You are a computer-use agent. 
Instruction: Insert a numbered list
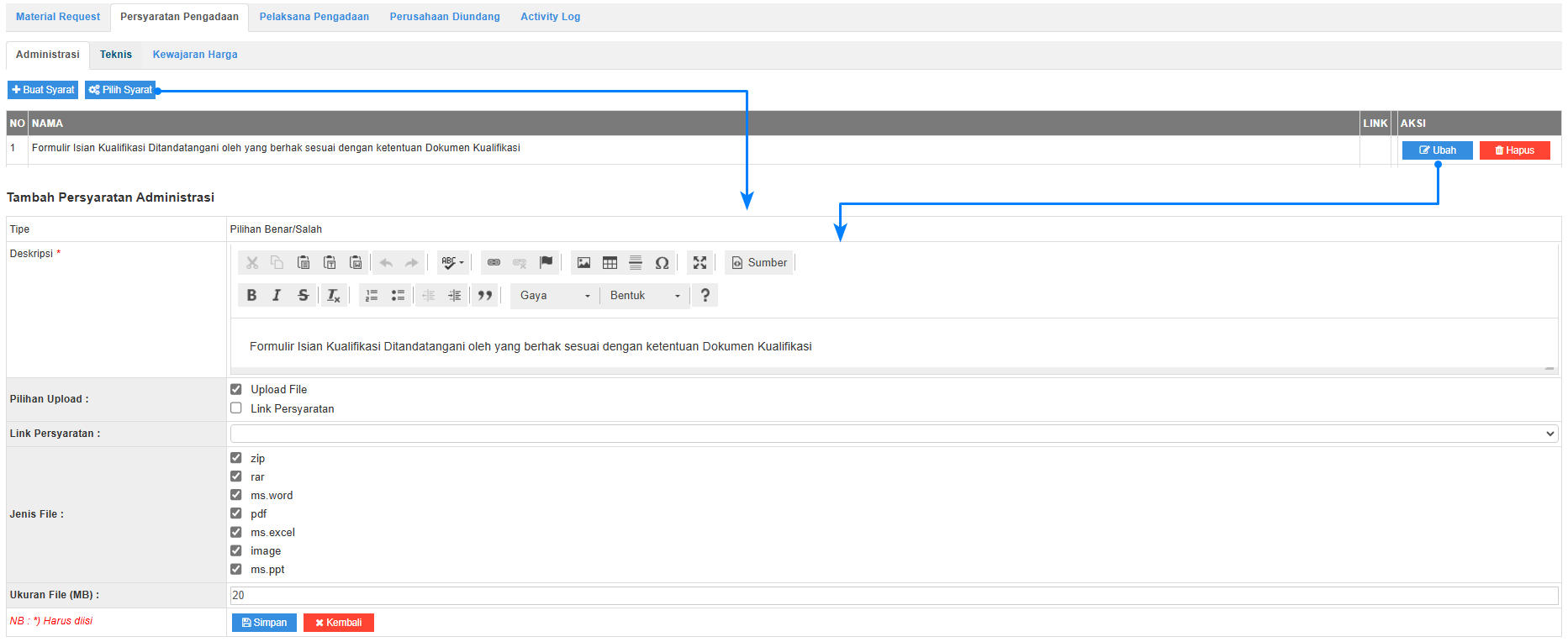pyautogui.click(x=372, y=296)
